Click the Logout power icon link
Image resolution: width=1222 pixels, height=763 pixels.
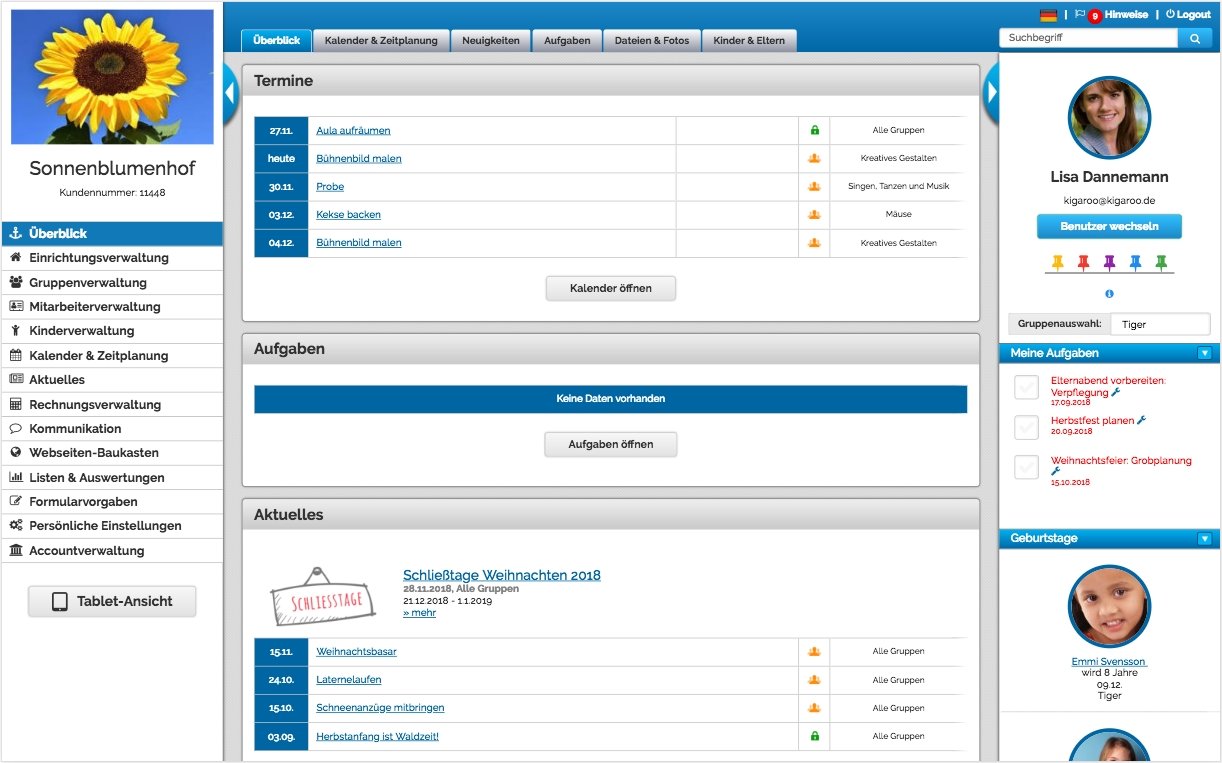(x=1188, y=15)
